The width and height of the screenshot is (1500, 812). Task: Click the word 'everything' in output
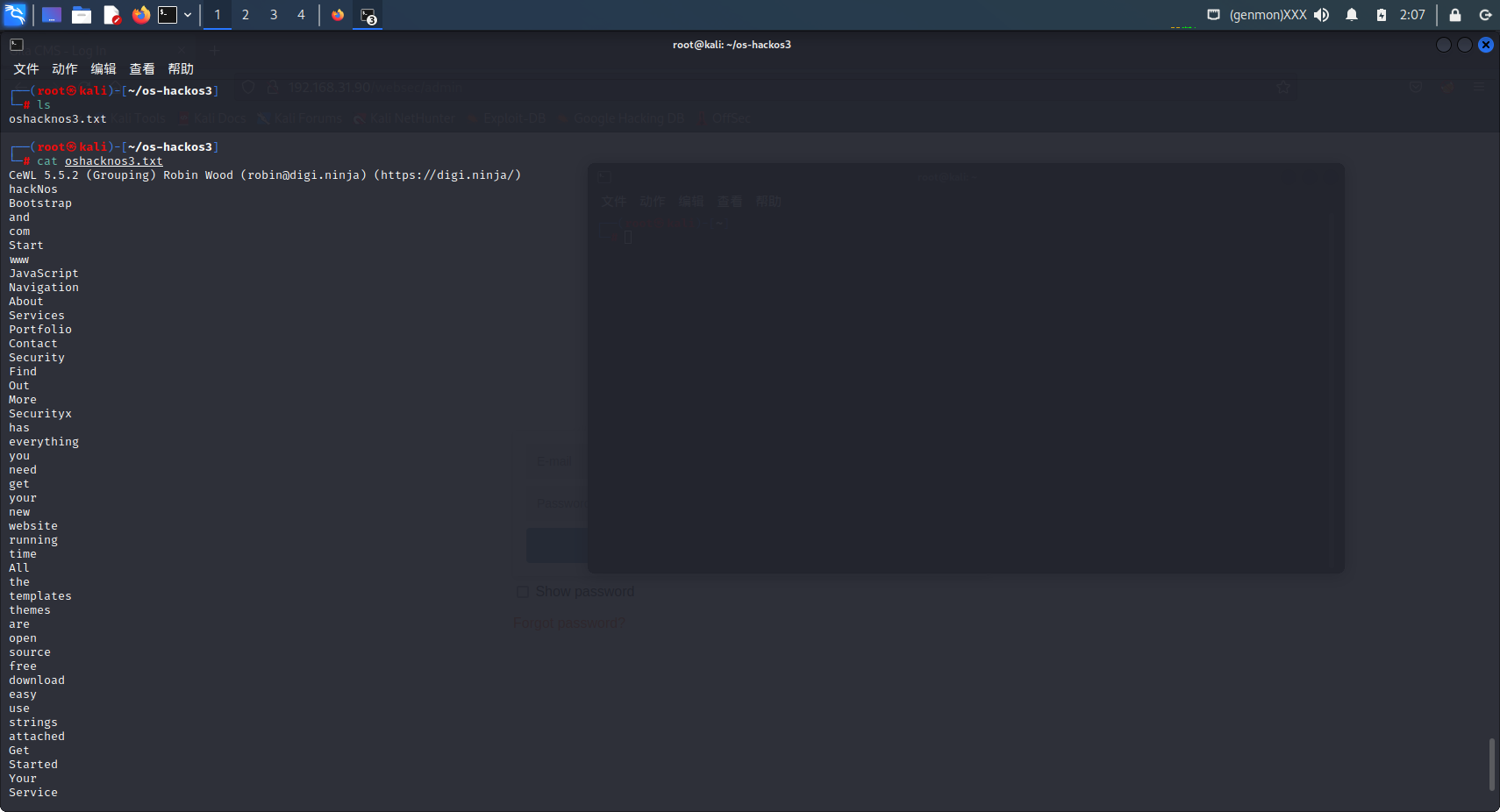click(44, 442)
